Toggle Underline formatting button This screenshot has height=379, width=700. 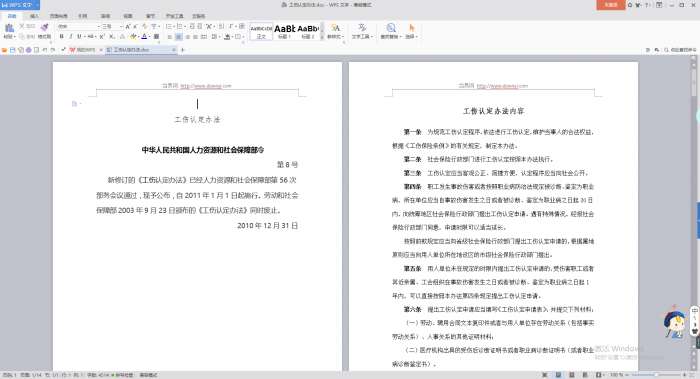(x=79, y=37)
